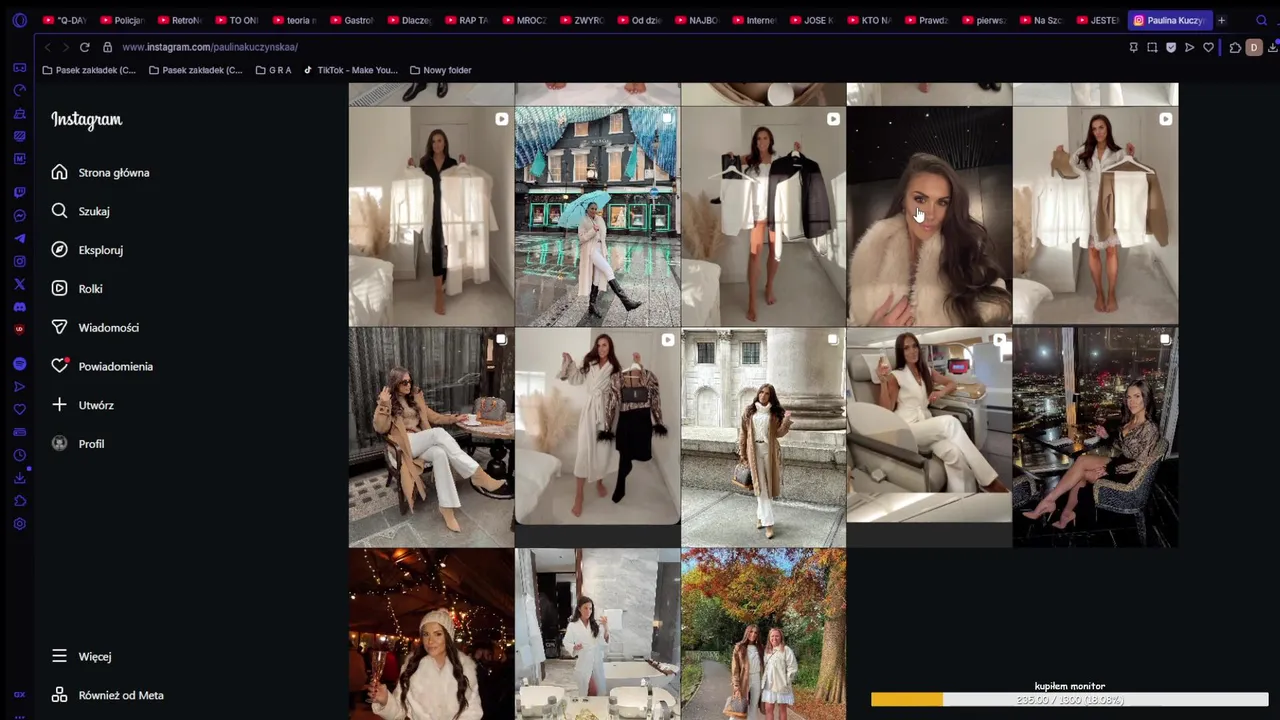The width and height of the screenshot is (1280, 720).
Task: Switch to the RetroN YouTube tab
Action: pyautogui.click(x=180, y=20)
